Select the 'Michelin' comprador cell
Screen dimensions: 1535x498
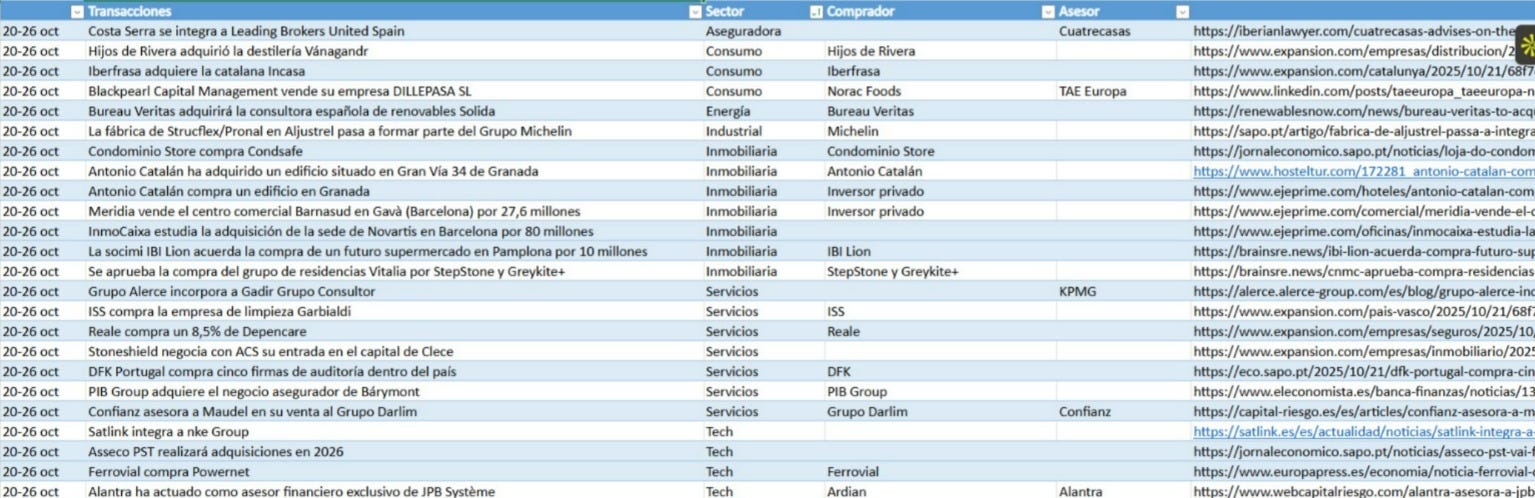coord(940,131)
